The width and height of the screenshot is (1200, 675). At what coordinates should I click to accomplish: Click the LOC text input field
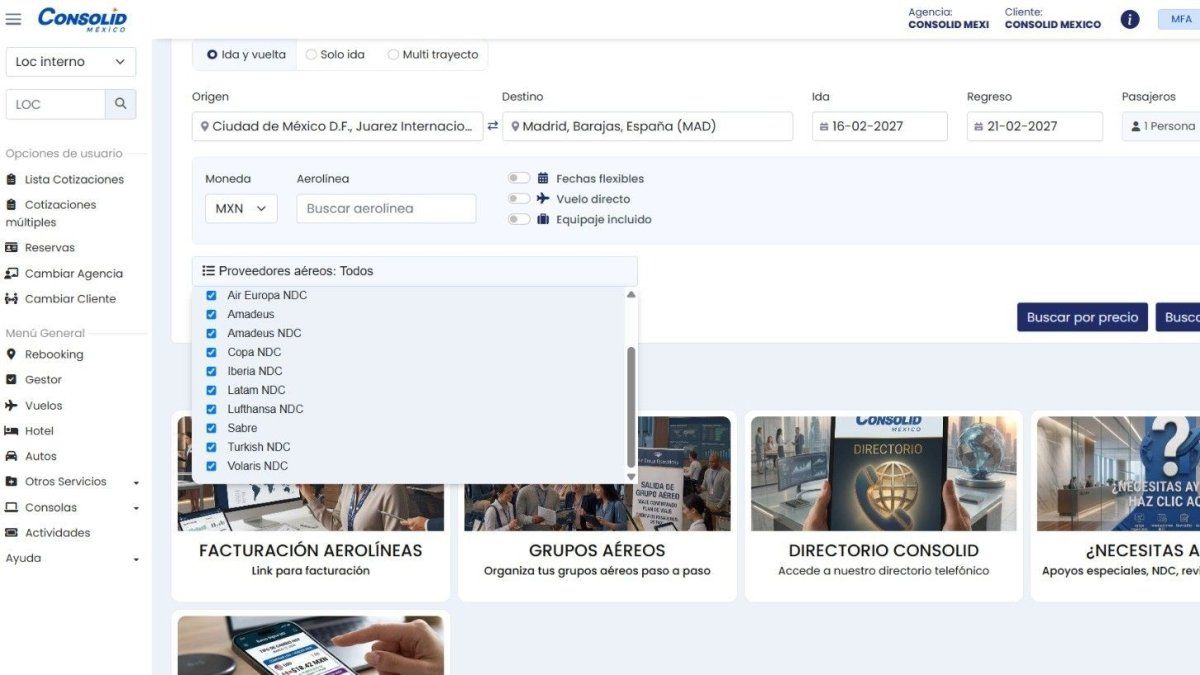(56, 104)
